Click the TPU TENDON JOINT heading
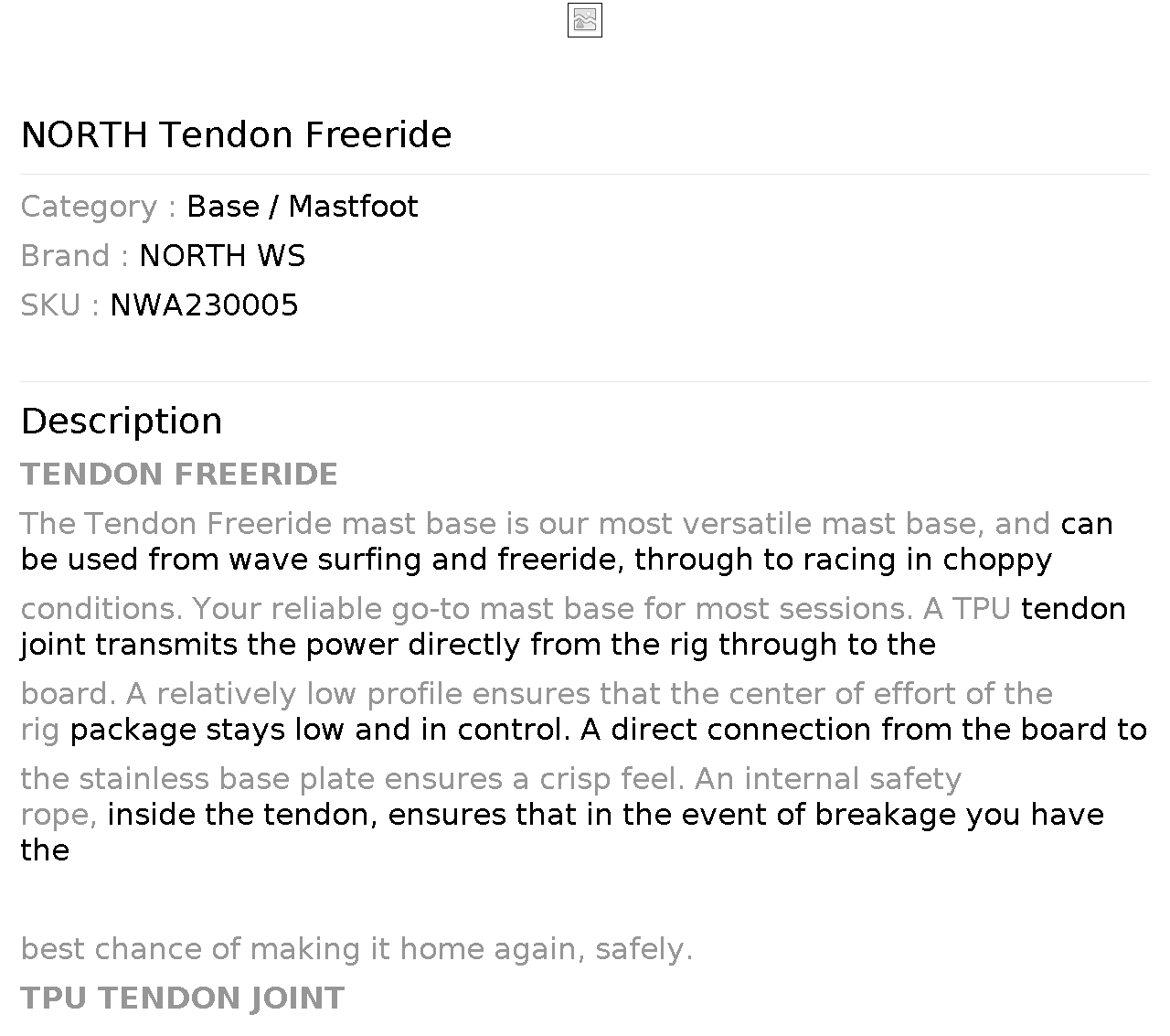This screenshot has height=1036, width=1170. click(x=183, y=999)
